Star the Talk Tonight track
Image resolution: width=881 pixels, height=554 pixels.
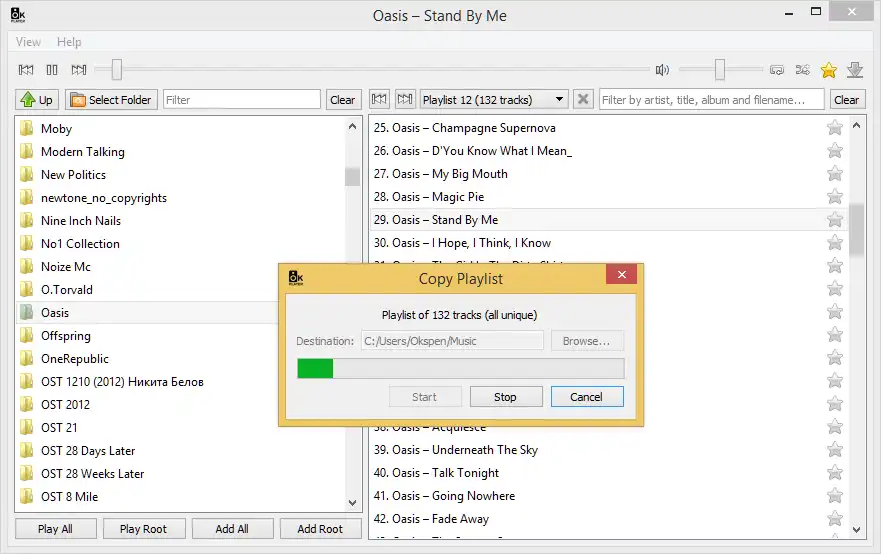pos(835,473)
